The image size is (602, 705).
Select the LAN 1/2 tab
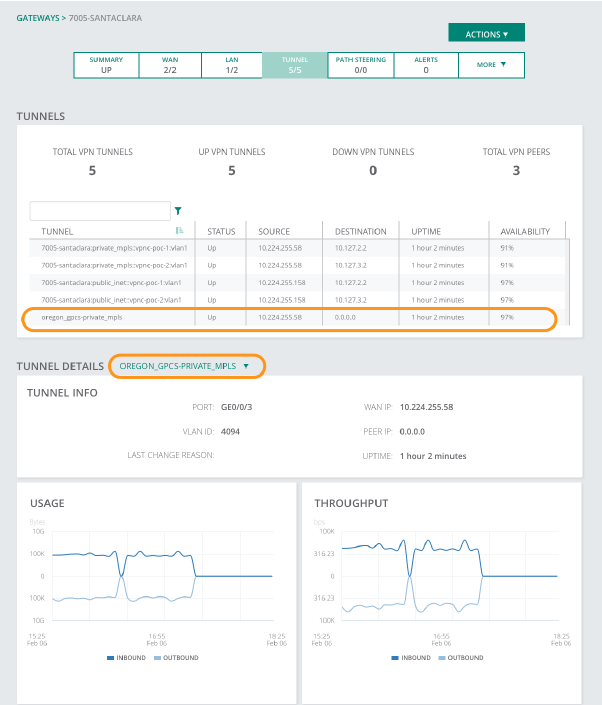coord(232,65)
